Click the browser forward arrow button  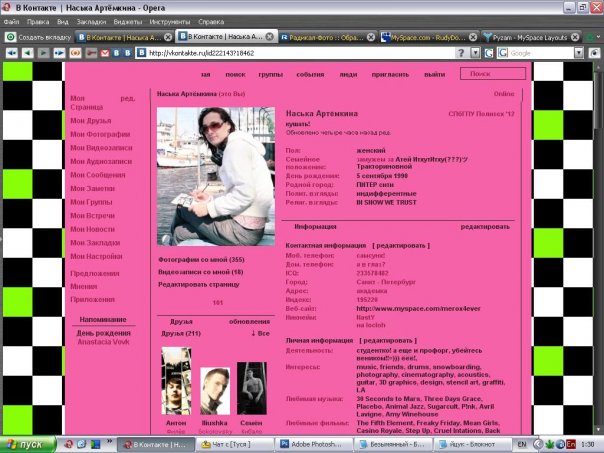coord(43,53)
